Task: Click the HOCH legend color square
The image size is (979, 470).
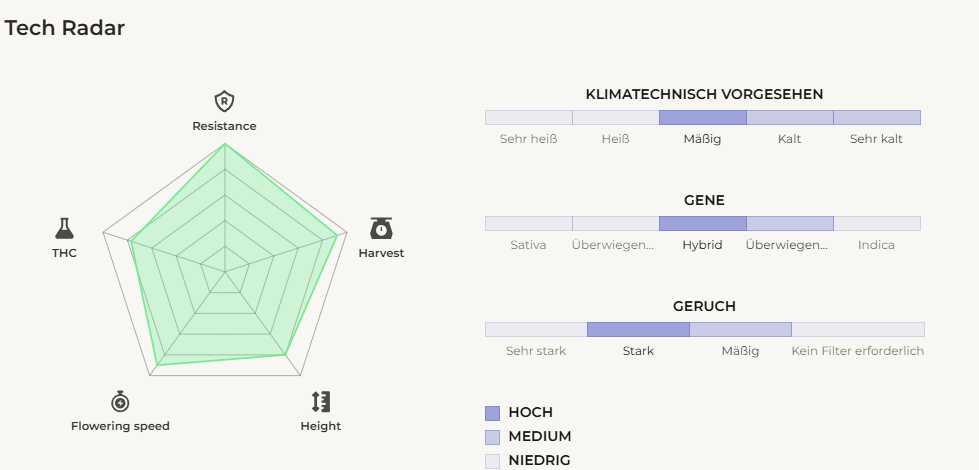Action: coord(492,413)
